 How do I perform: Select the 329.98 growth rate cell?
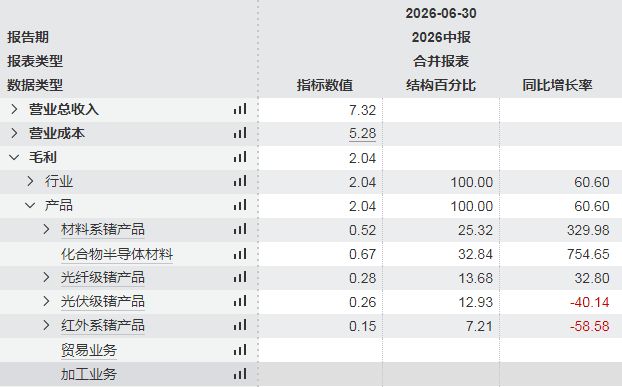pyautogui.click(x=588, y=230)
